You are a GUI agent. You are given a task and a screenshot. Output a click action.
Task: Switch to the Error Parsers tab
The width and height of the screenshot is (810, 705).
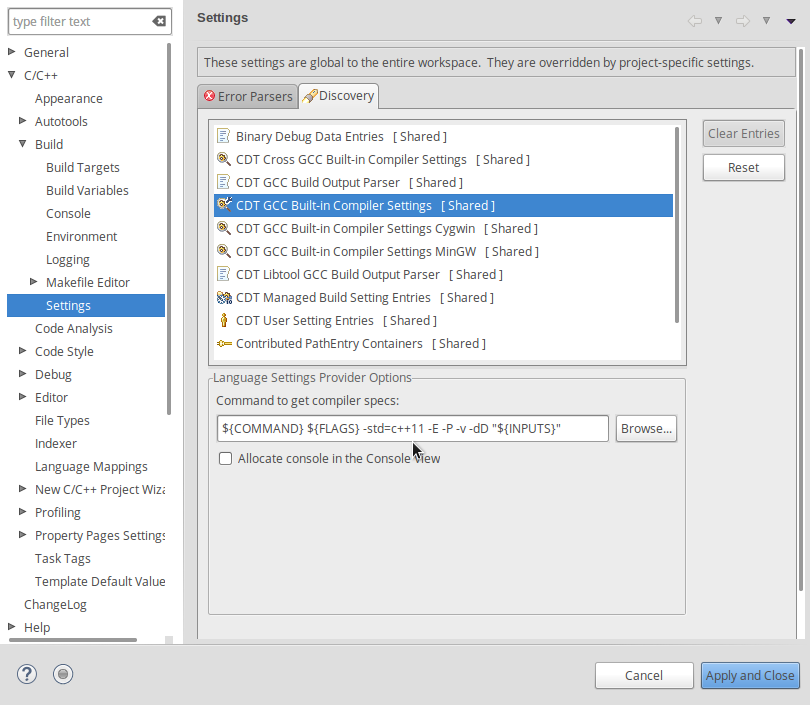[x=248, y=96]
